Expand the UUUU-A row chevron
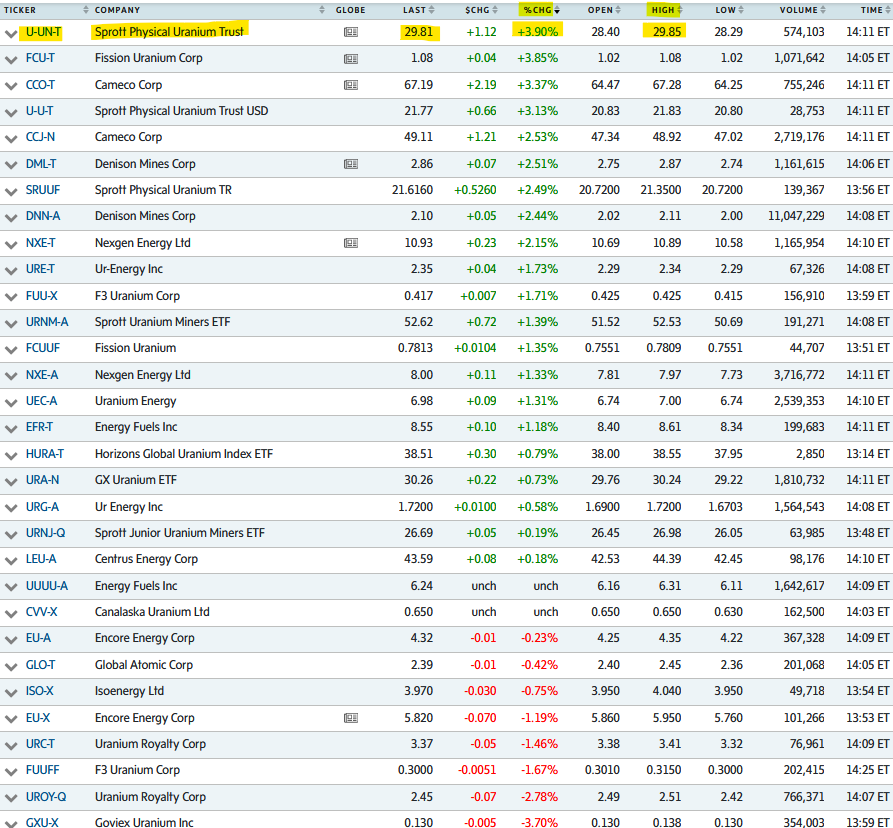Viewport: 893px width, 828px height. point(11,587)
